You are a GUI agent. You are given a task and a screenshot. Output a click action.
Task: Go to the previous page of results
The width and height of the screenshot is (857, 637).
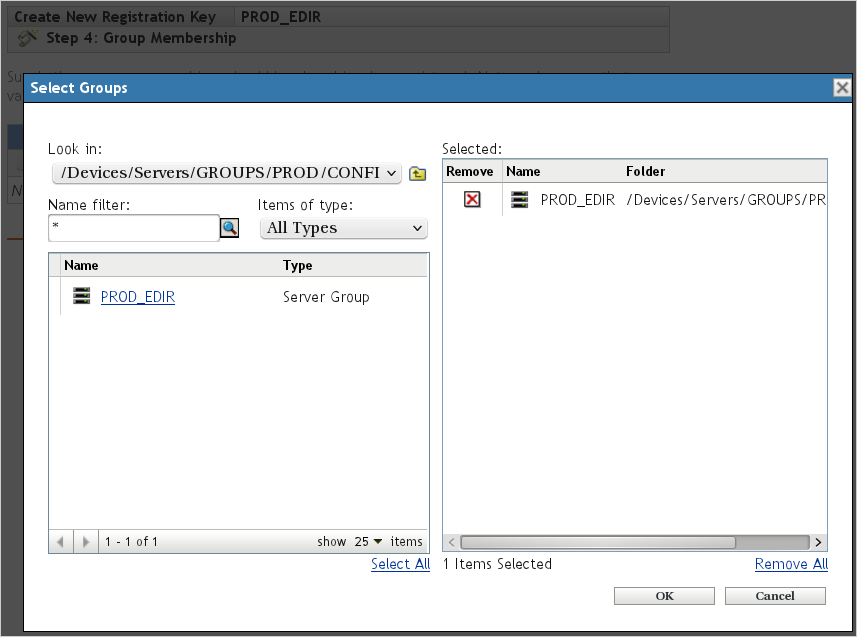[x=61, y=542]
